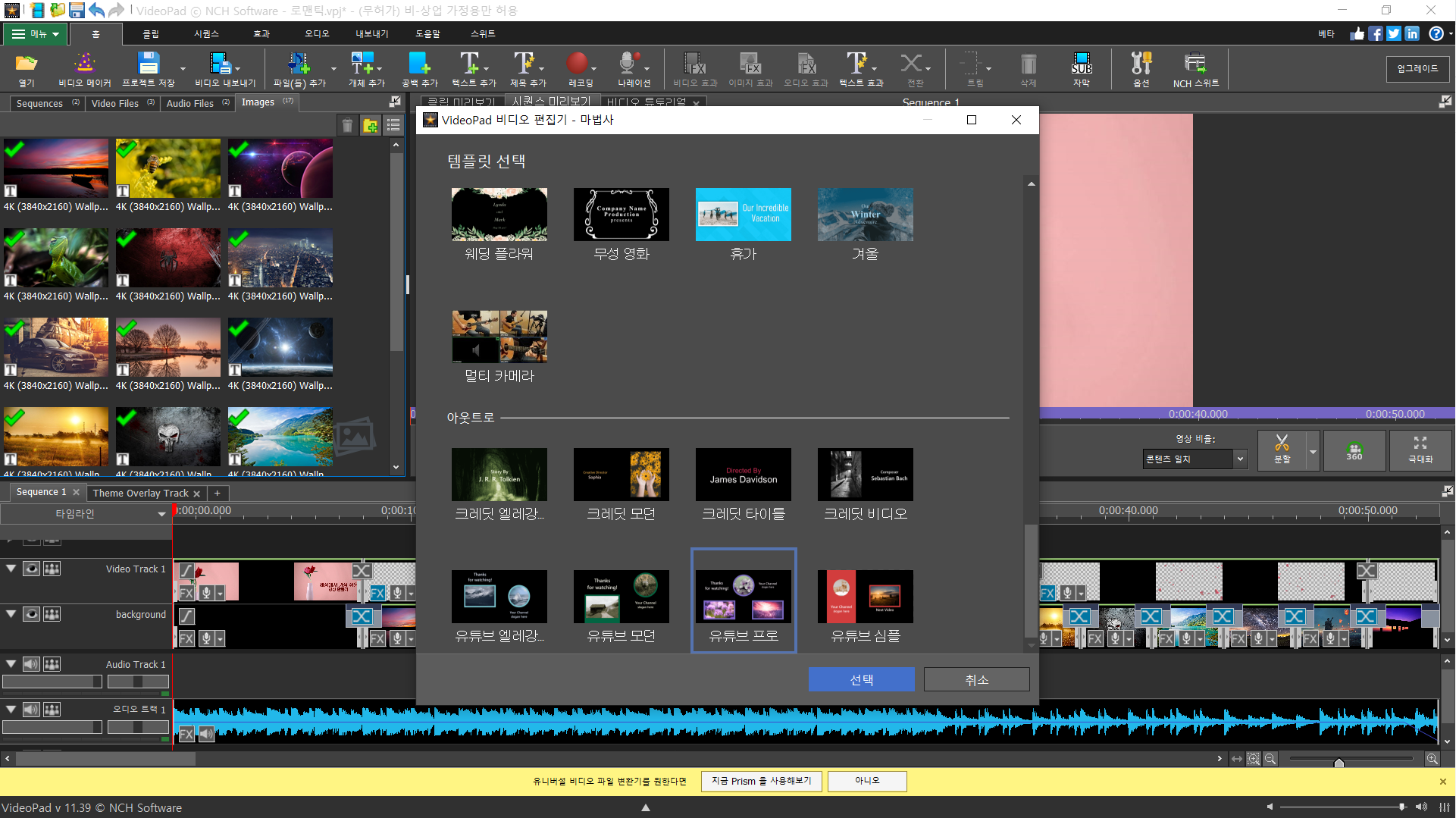1456x818 pixels.
Task: Click the Twitter share icon
Action: coord(1393,33)
